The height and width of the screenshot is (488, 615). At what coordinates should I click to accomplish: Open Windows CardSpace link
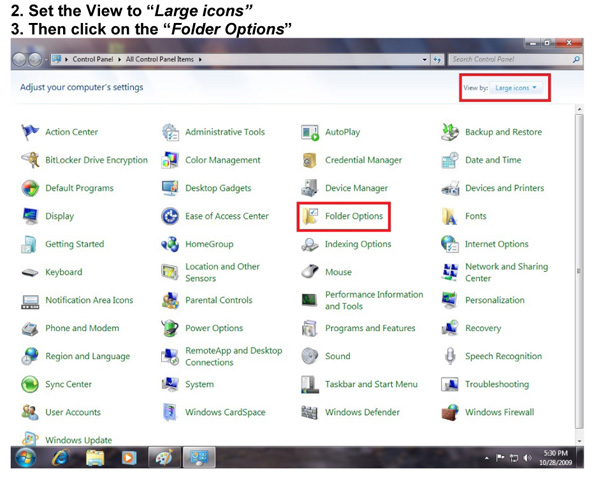[225, 412]
